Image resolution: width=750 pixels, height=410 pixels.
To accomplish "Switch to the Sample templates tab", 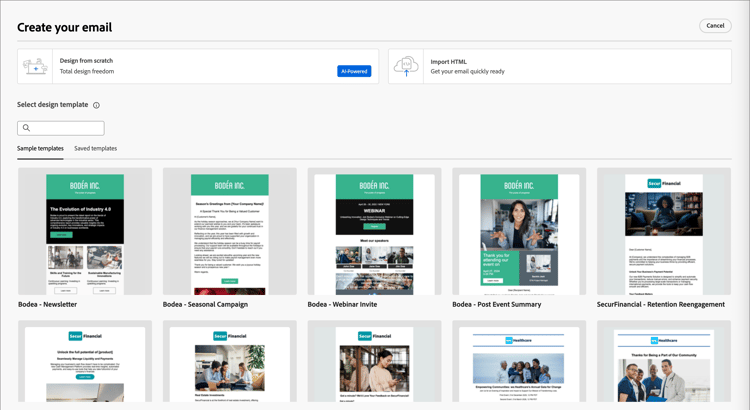I will (x=40, y=148).
